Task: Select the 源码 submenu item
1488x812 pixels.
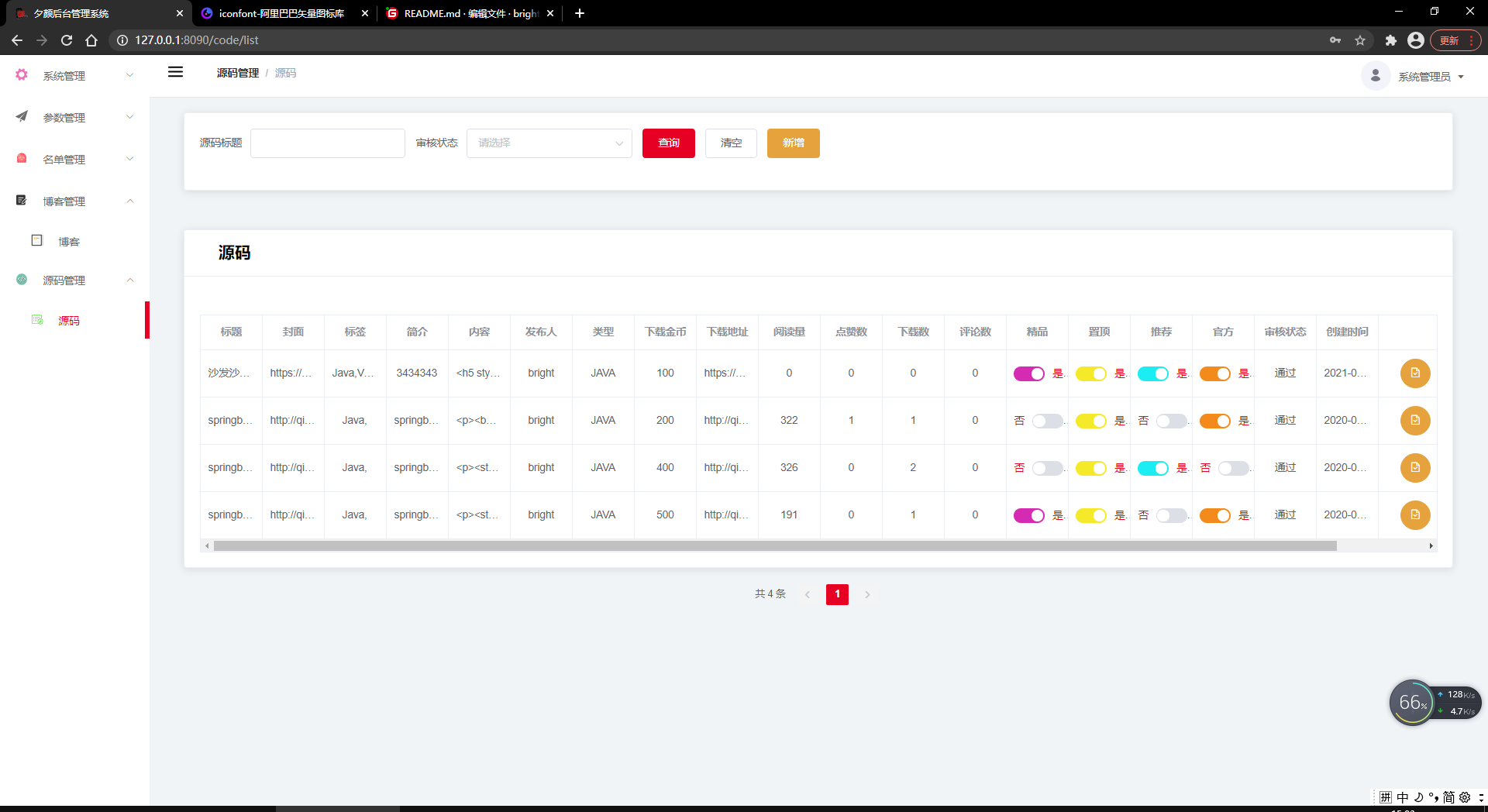Action: point(69,321)
